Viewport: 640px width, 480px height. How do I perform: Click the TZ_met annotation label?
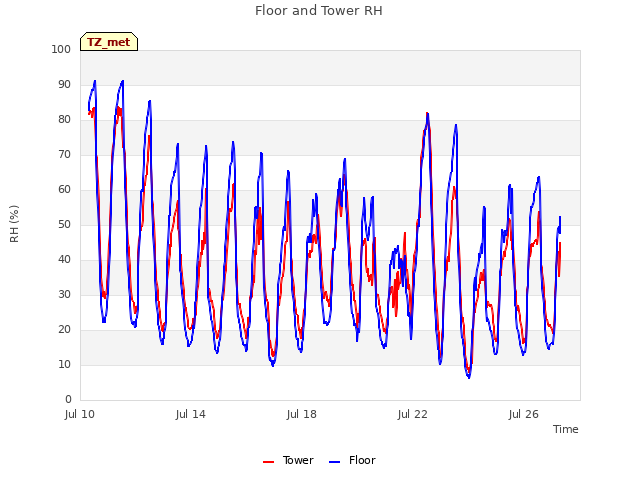(109, 42)
